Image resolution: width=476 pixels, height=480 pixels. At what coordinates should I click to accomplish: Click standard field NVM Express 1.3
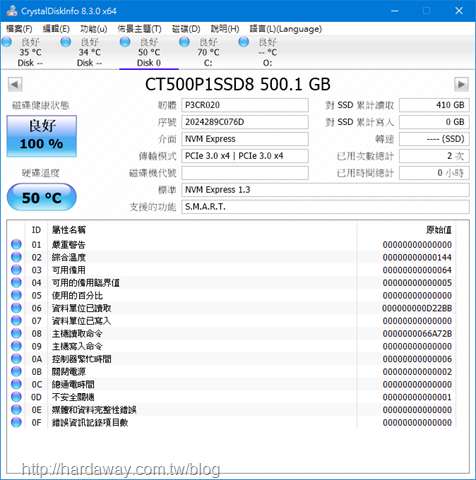[x=325, y=190]
